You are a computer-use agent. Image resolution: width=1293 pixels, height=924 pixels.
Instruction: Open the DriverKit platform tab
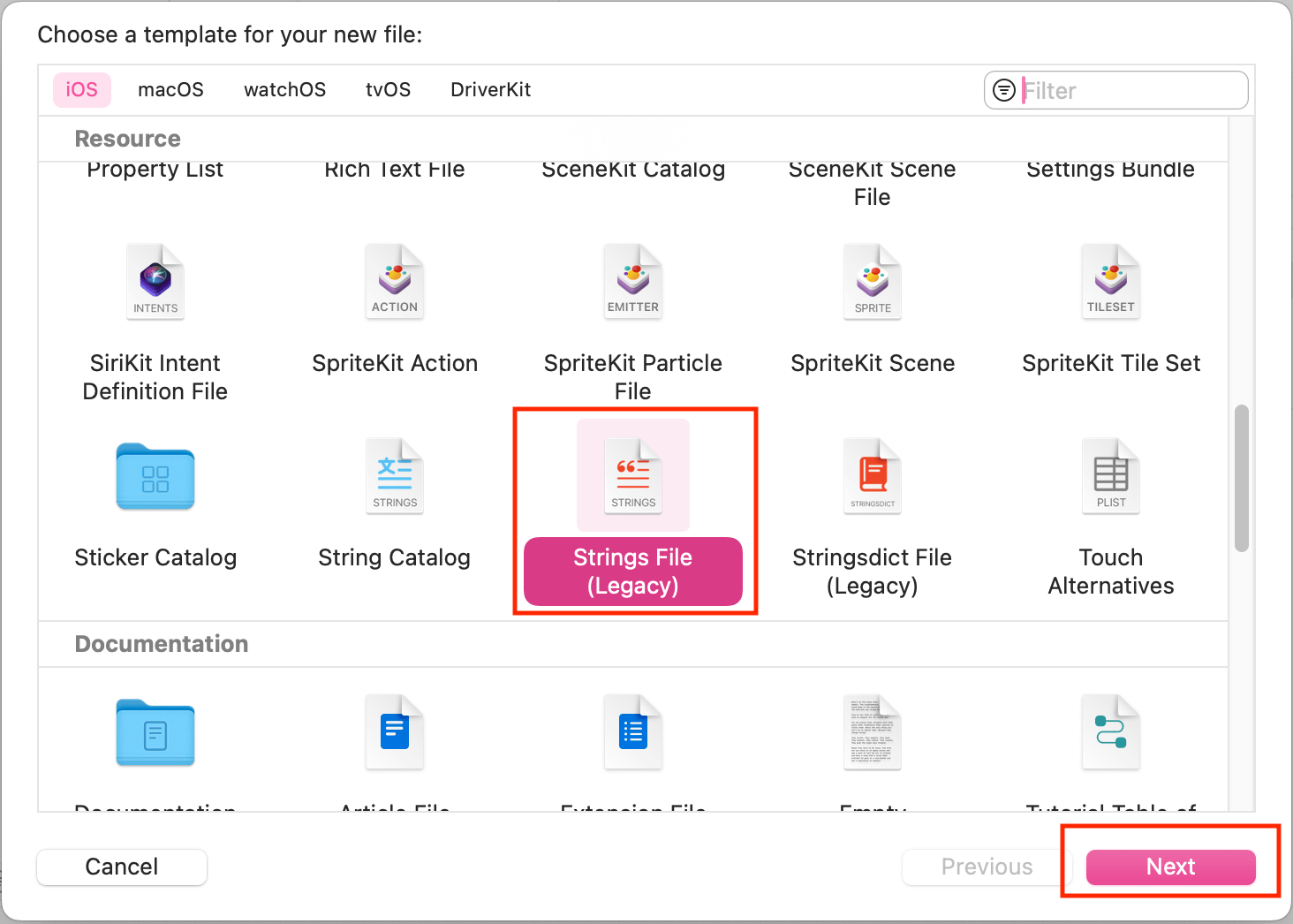pos(490,90)
